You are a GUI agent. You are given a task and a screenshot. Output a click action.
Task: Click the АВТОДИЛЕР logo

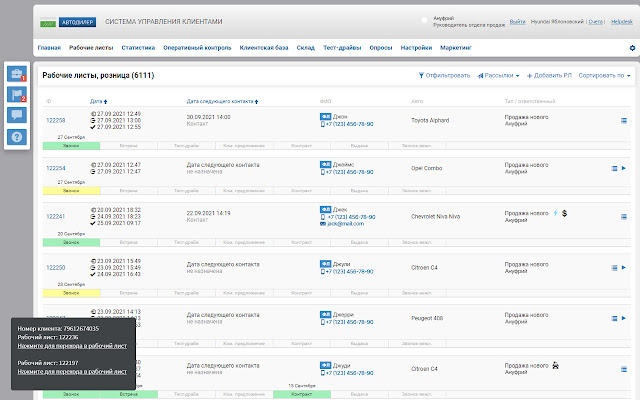point(78,22)
